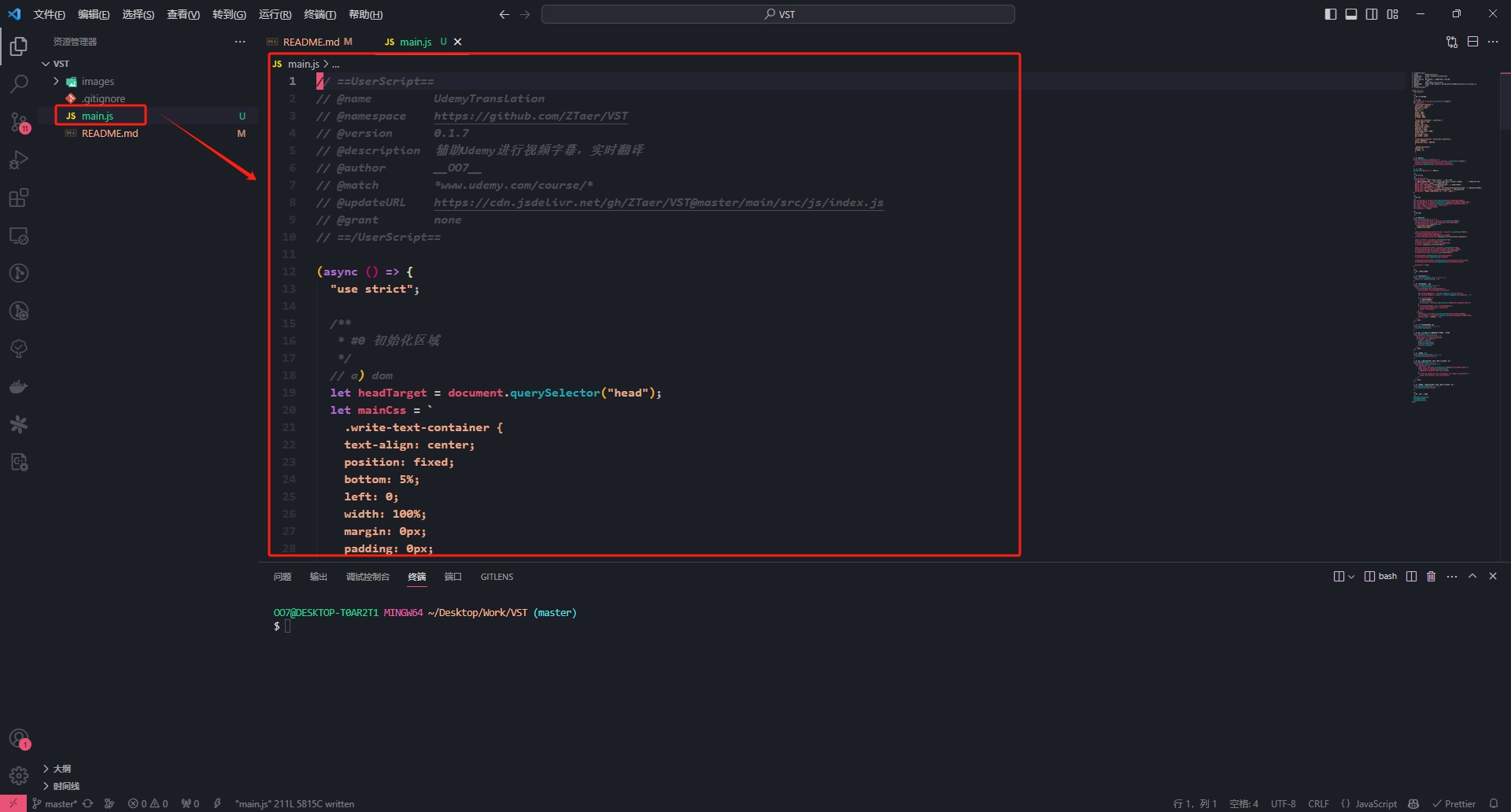This screenshot has height=812, width=1511.
Task: Open the Remote Explorer view
Action: point(19,236)
